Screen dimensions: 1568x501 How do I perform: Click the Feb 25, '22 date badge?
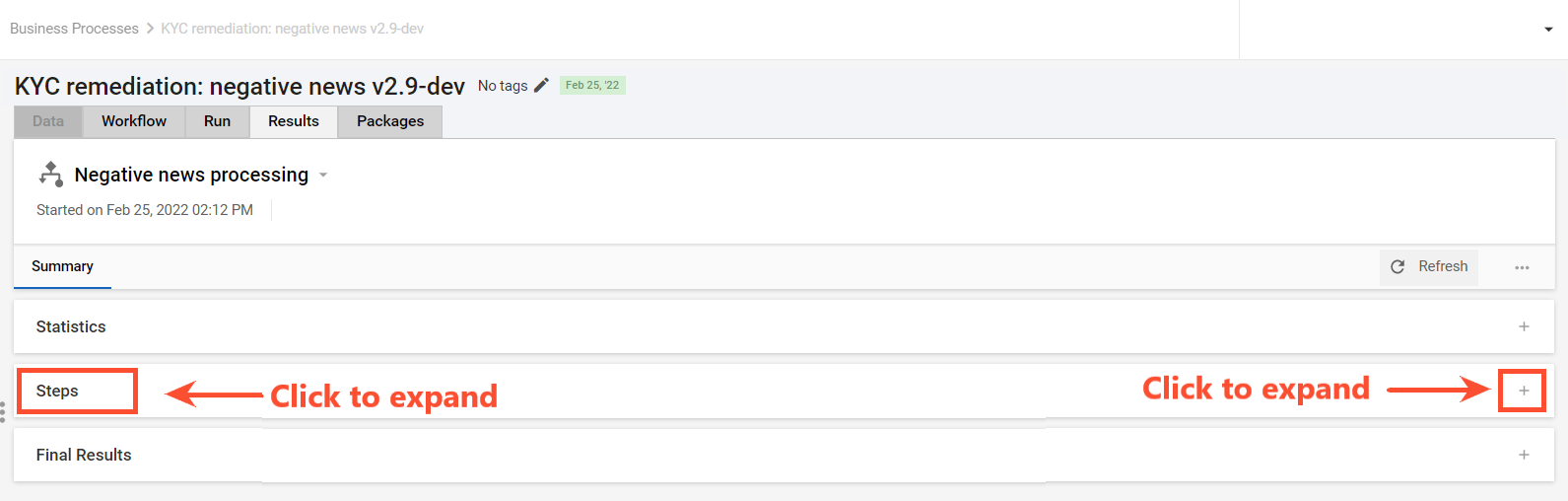592,85
